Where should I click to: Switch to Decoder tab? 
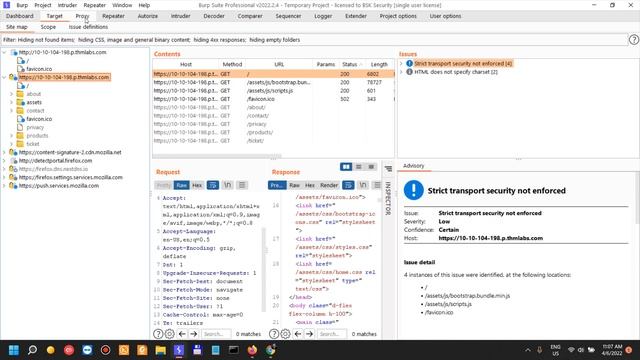[214, 16]
